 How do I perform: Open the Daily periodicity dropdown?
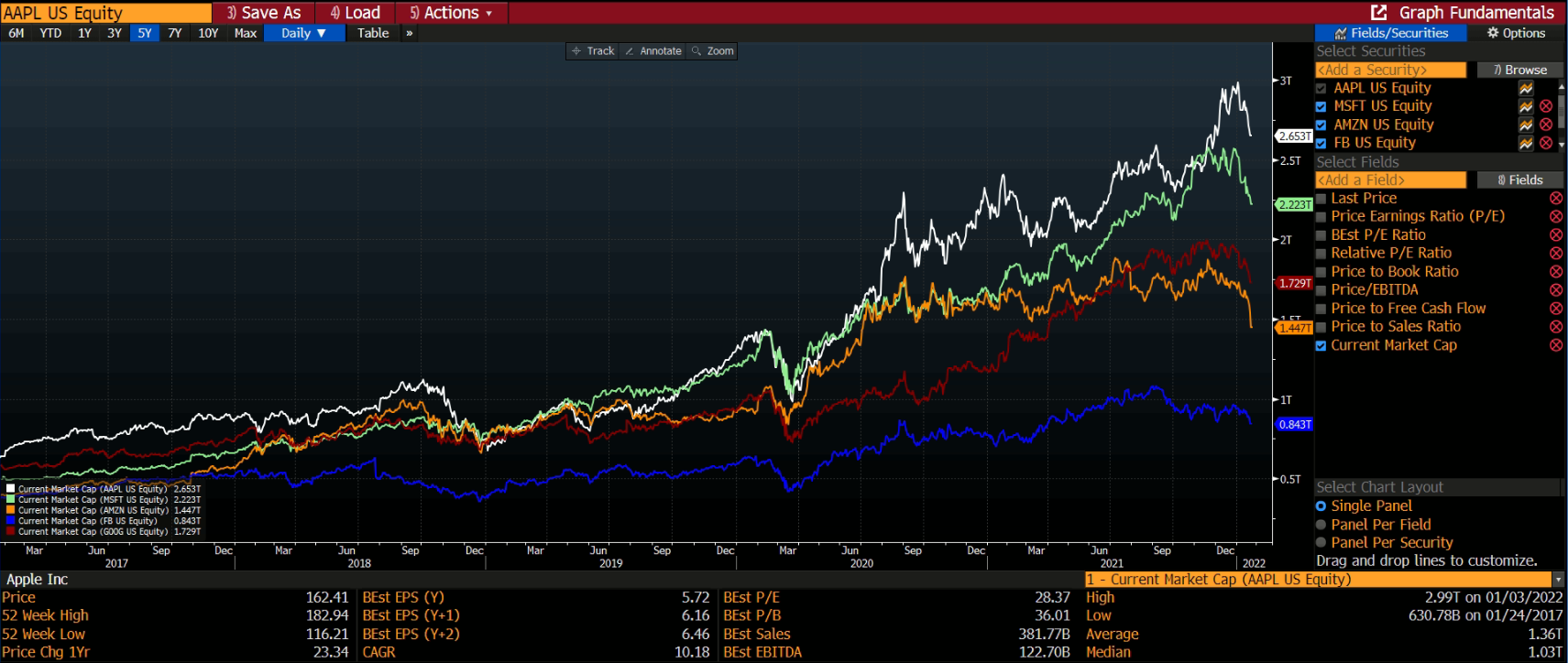(303, 33)
